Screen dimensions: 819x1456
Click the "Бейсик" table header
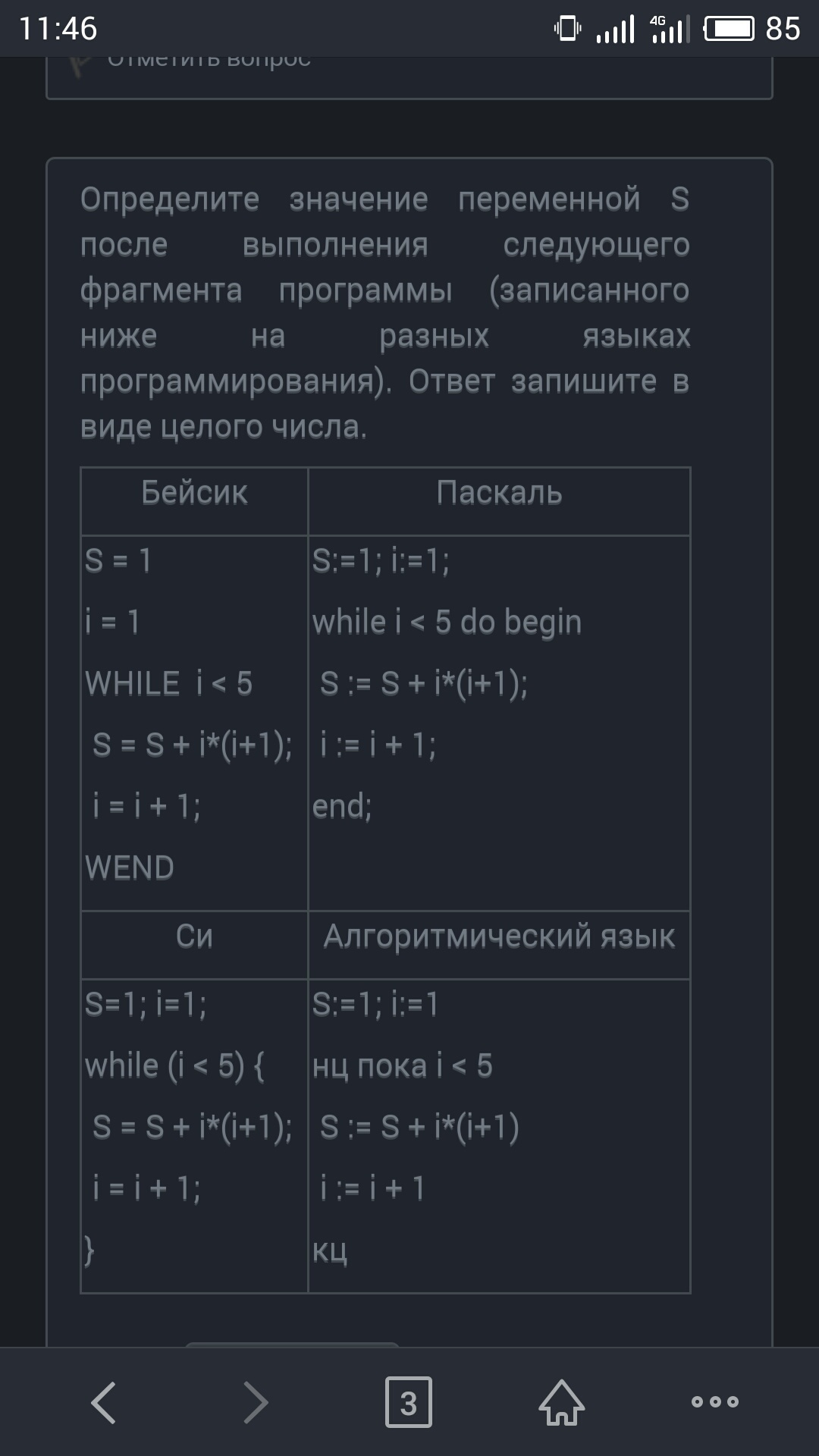[194, 494]
